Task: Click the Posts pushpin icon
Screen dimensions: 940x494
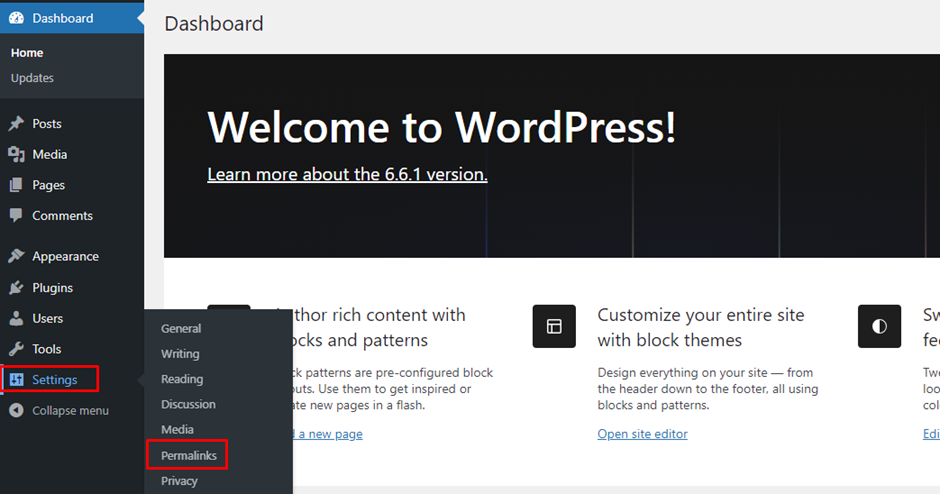Action: click(x=16, y=124)
